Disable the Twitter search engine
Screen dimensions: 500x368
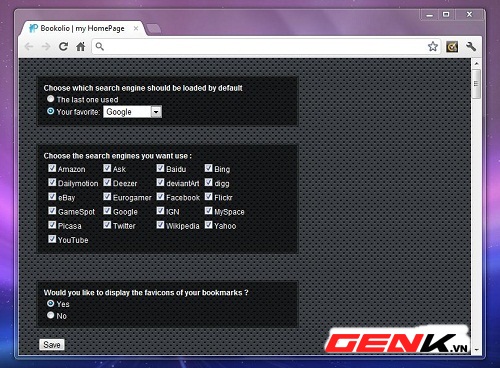point(107,225)
